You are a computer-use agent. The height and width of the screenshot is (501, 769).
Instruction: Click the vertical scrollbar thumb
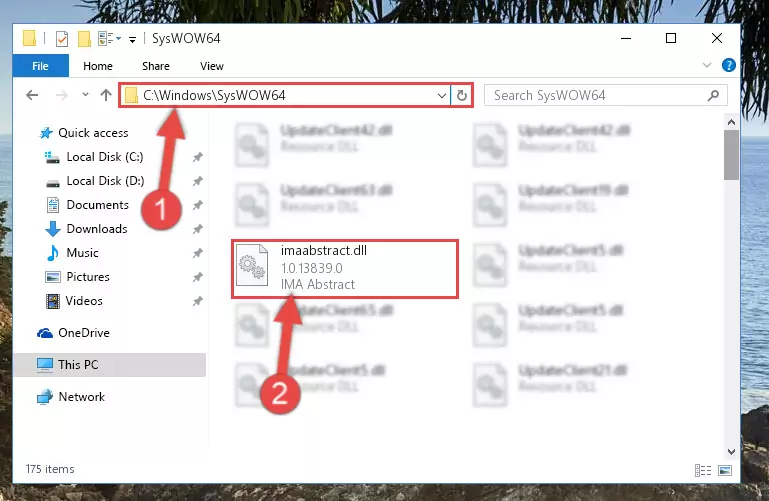tap(731, 155)
